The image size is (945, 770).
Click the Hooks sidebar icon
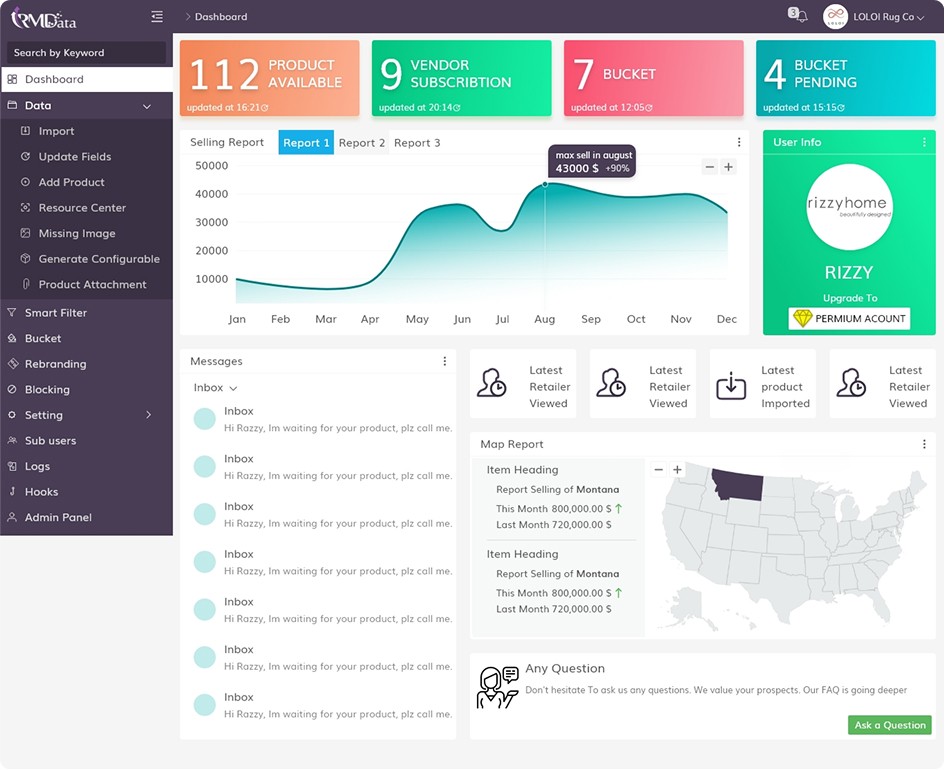[x=12, y=491]
